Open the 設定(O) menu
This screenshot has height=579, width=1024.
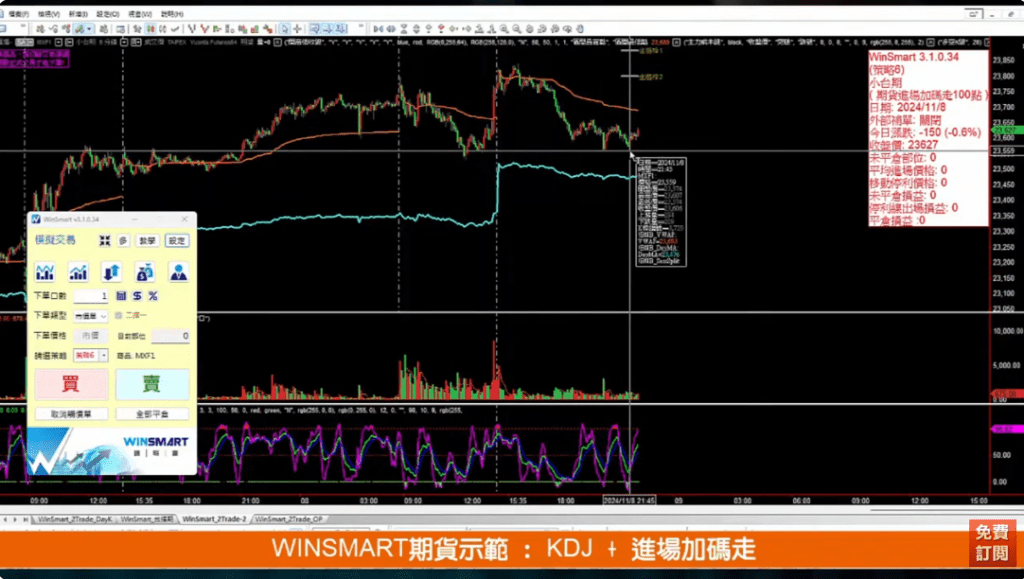coord(108,14)
